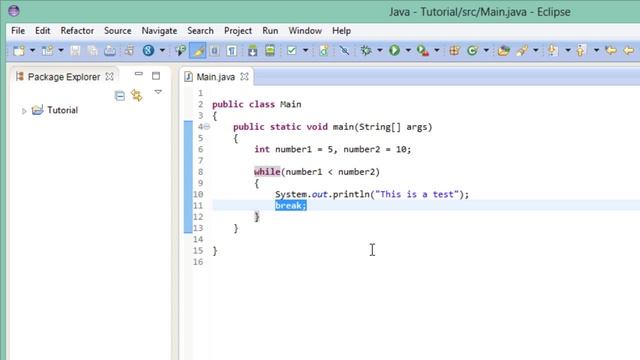Run the program with green play icon
The image size is (640, 360).
click(394, 51)
